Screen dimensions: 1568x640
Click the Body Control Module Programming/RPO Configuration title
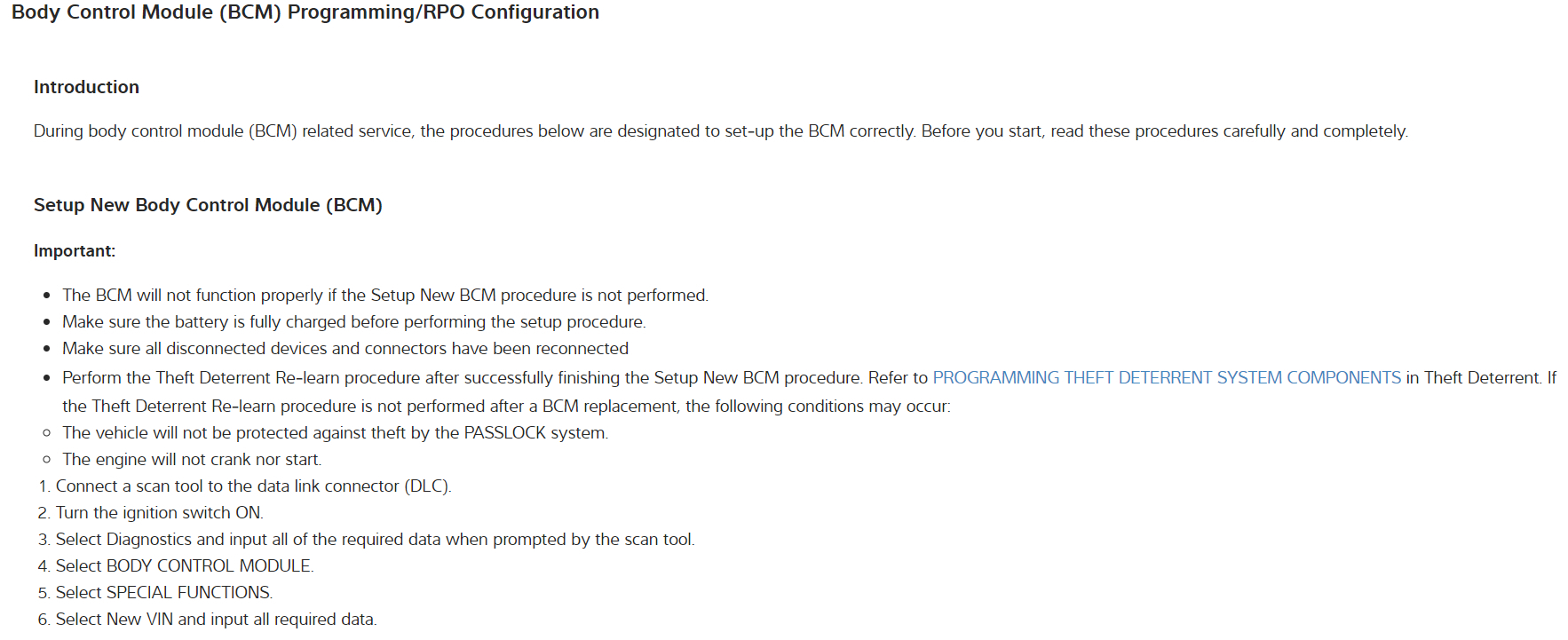click(305, 12)
